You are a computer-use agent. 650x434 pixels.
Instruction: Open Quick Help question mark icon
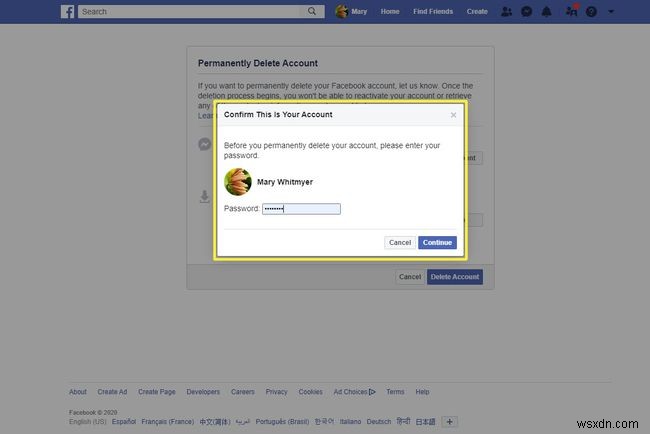click(x=591, y=12)
